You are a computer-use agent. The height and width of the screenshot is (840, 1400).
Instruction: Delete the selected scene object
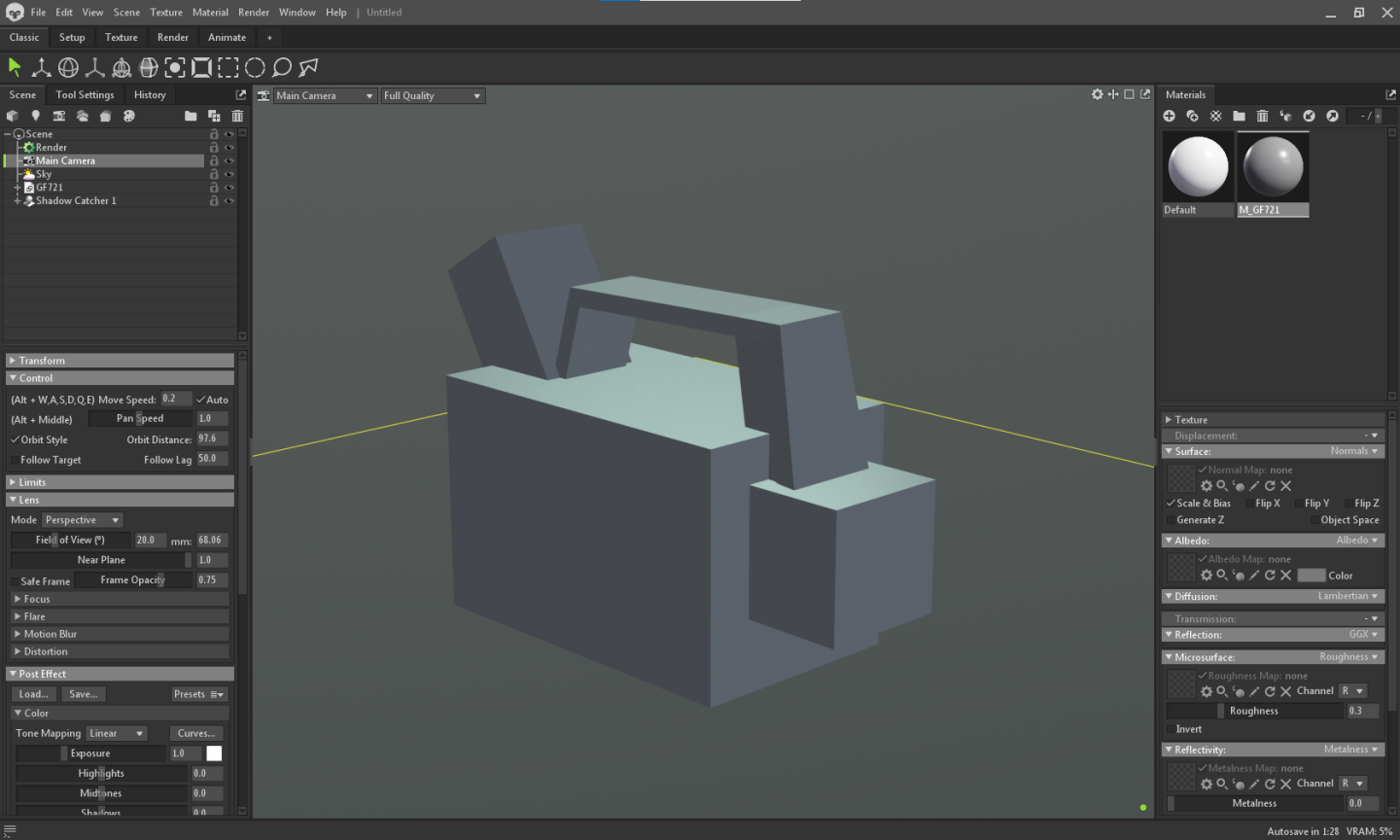[x=237, y=116]
